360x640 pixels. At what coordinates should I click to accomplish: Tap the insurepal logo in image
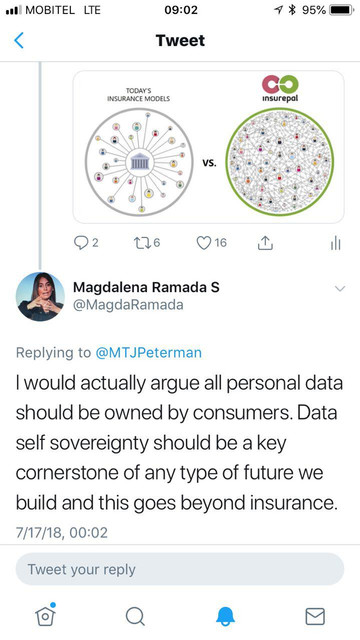(x=280, y=89)
